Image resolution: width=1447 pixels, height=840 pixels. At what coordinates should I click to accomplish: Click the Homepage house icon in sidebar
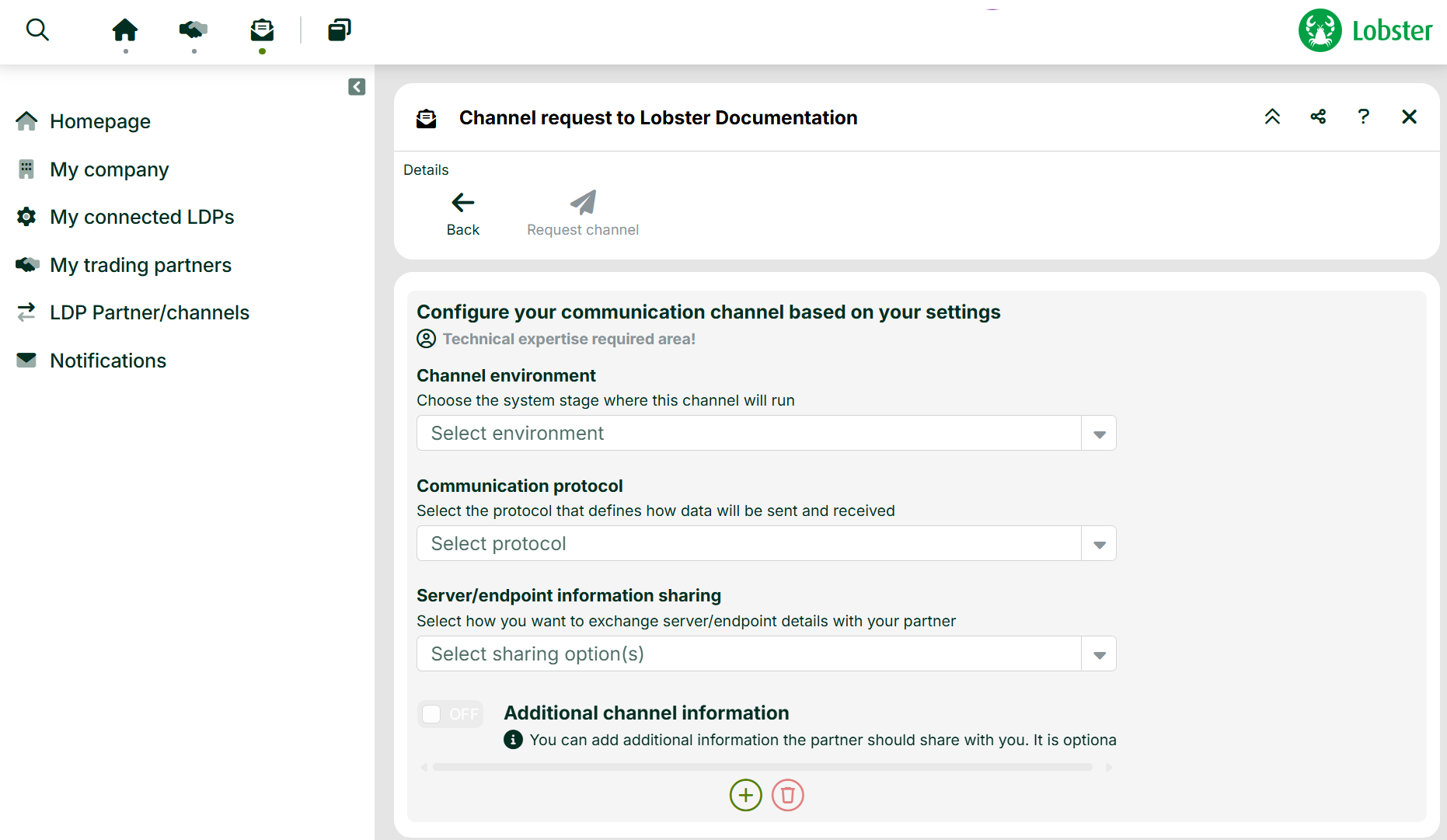pos(26,121)
